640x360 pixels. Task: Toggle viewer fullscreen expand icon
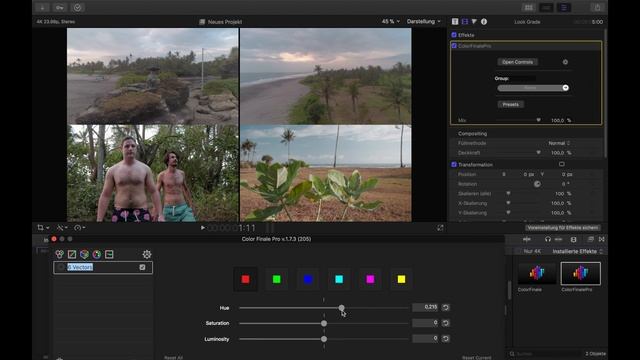tap(440, 228)
